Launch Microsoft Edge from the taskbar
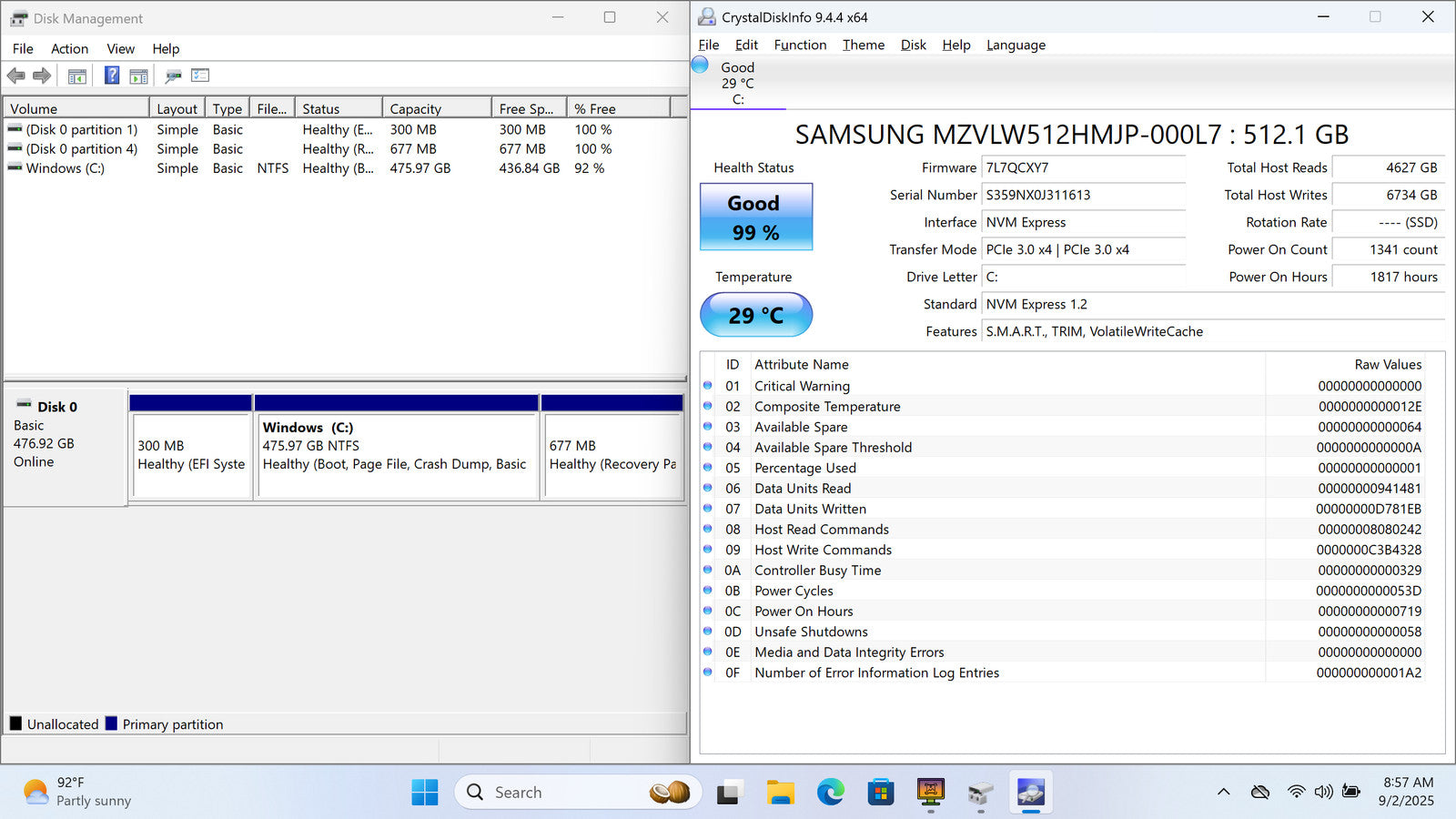Image resolution: width=1456 pixels, height=819 pixels. pyautogui.click(x=831, y=793)
